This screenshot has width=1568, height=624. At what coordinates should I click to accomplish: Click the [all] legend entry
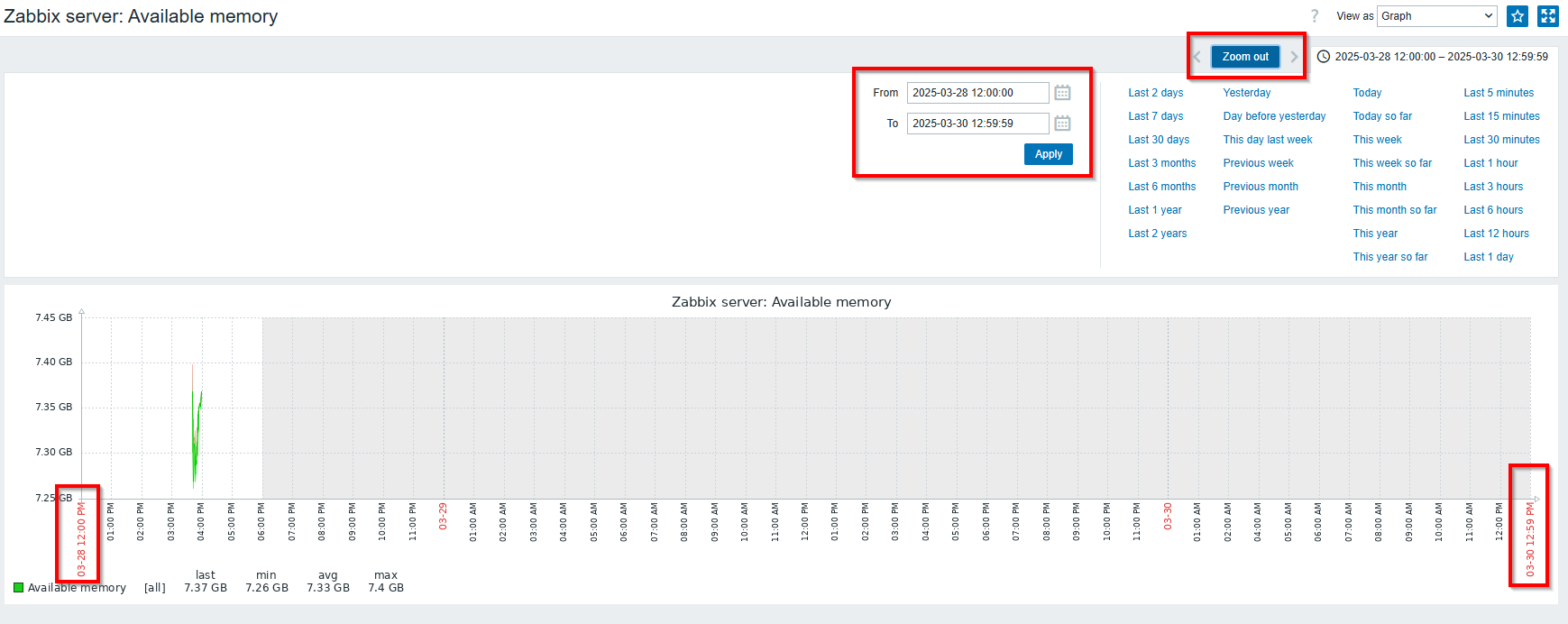(155, 588)
